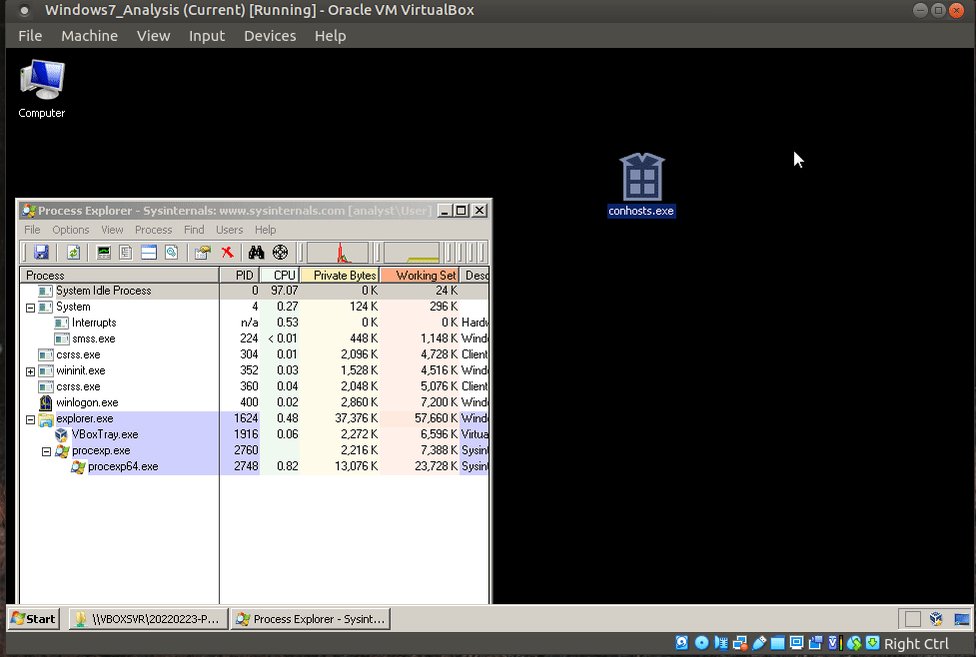Viewport: 976px width, 657px height.
Task: Select the Interrupts process row
Action: (x=254, y=322)
